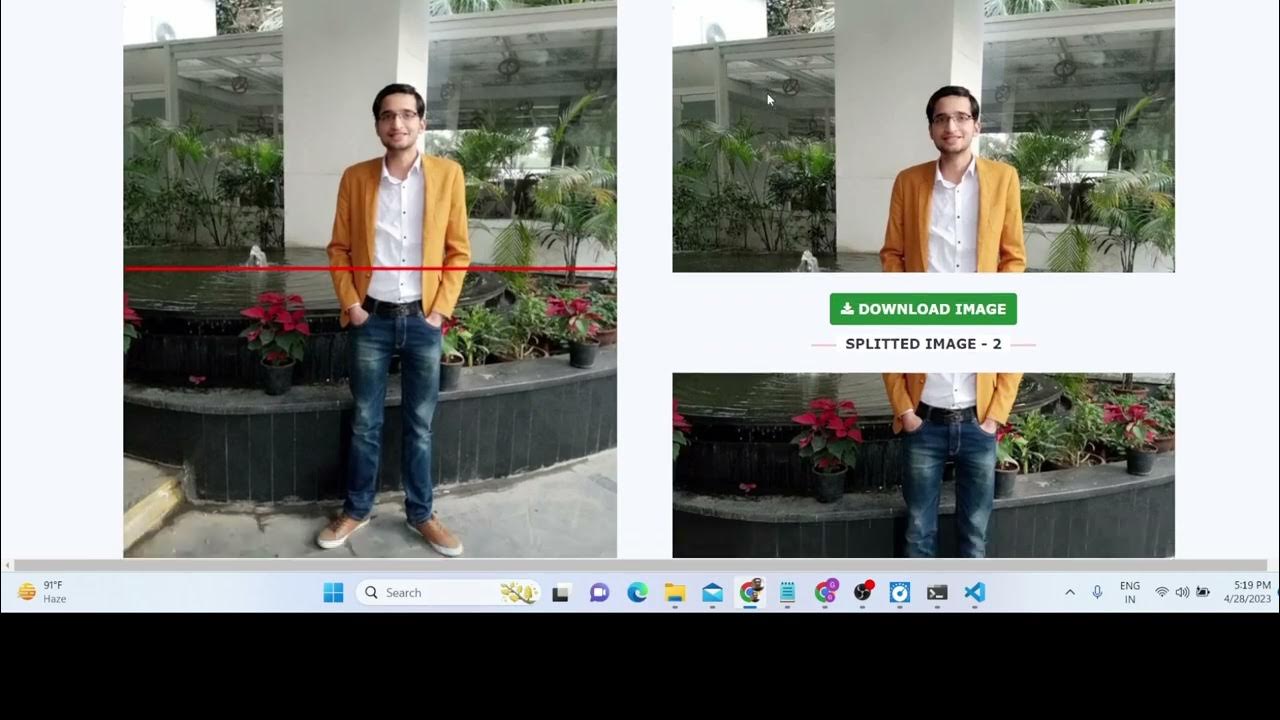1280x720 pixels.
Task: Open the Windows Start menu
Action: pos(333,593)
